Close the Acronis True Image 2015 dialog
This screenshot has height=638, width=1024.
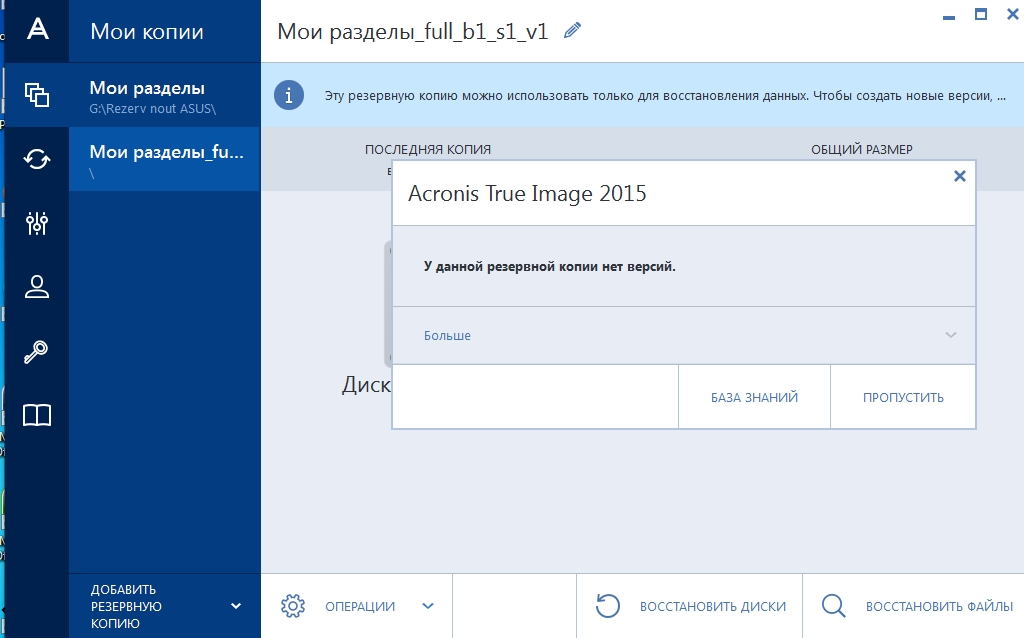[x=959, y=176]
